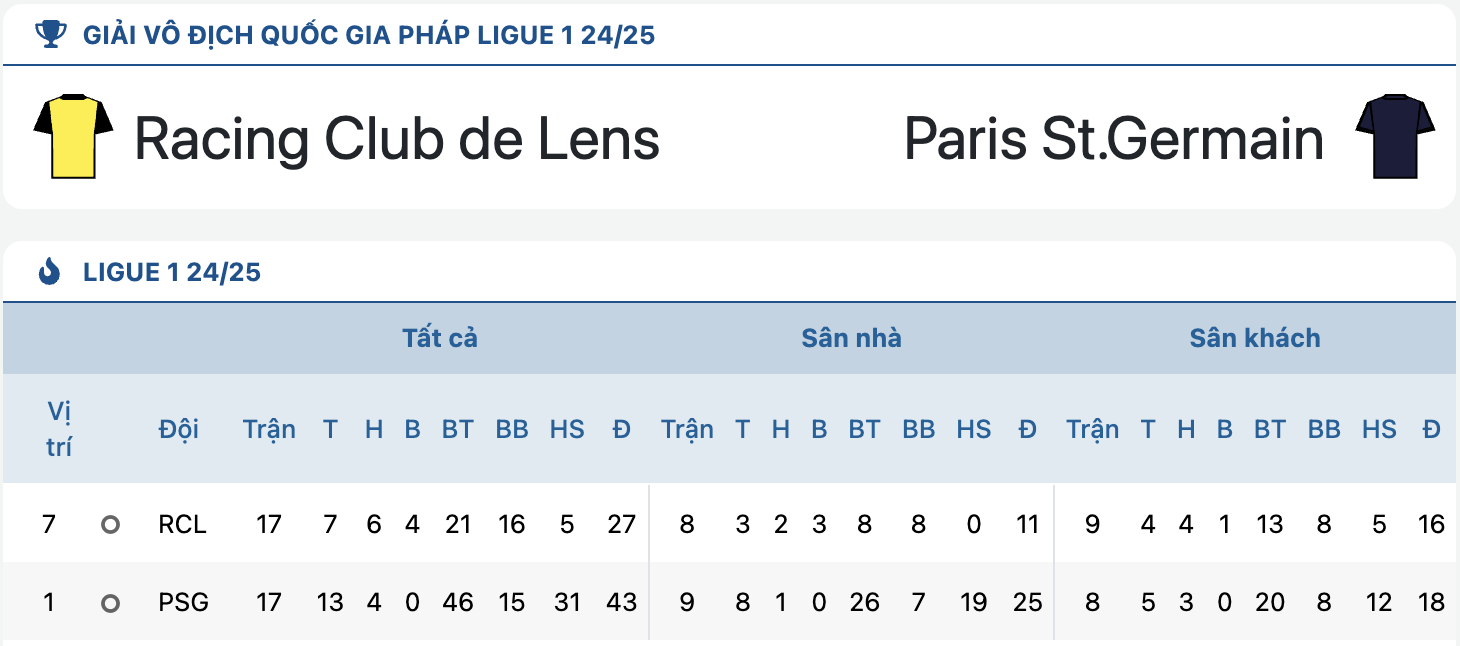Click the LIGUE 1 24/25 section title
This screenshot has width=1460, height=646.
point(172,272)
